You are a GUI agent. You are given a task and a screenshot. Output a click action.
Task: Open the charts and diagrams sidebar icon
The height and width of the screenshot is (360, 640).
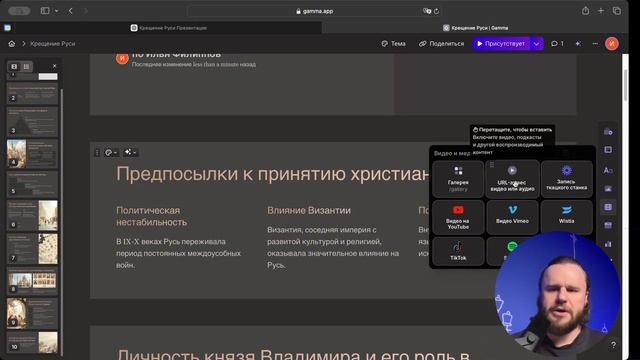608,244
